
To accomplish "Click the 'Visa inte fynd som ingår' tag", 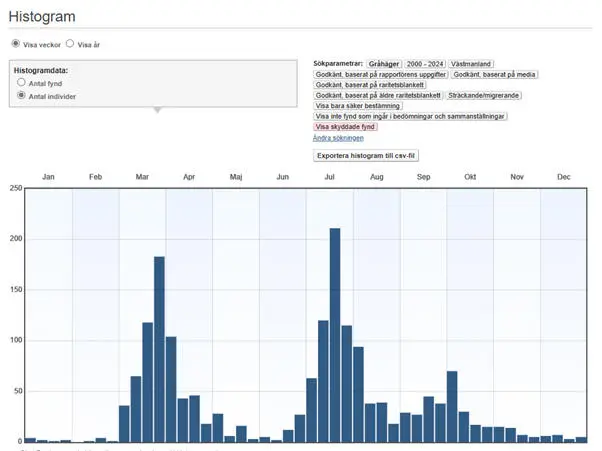I will pos(410,116).
